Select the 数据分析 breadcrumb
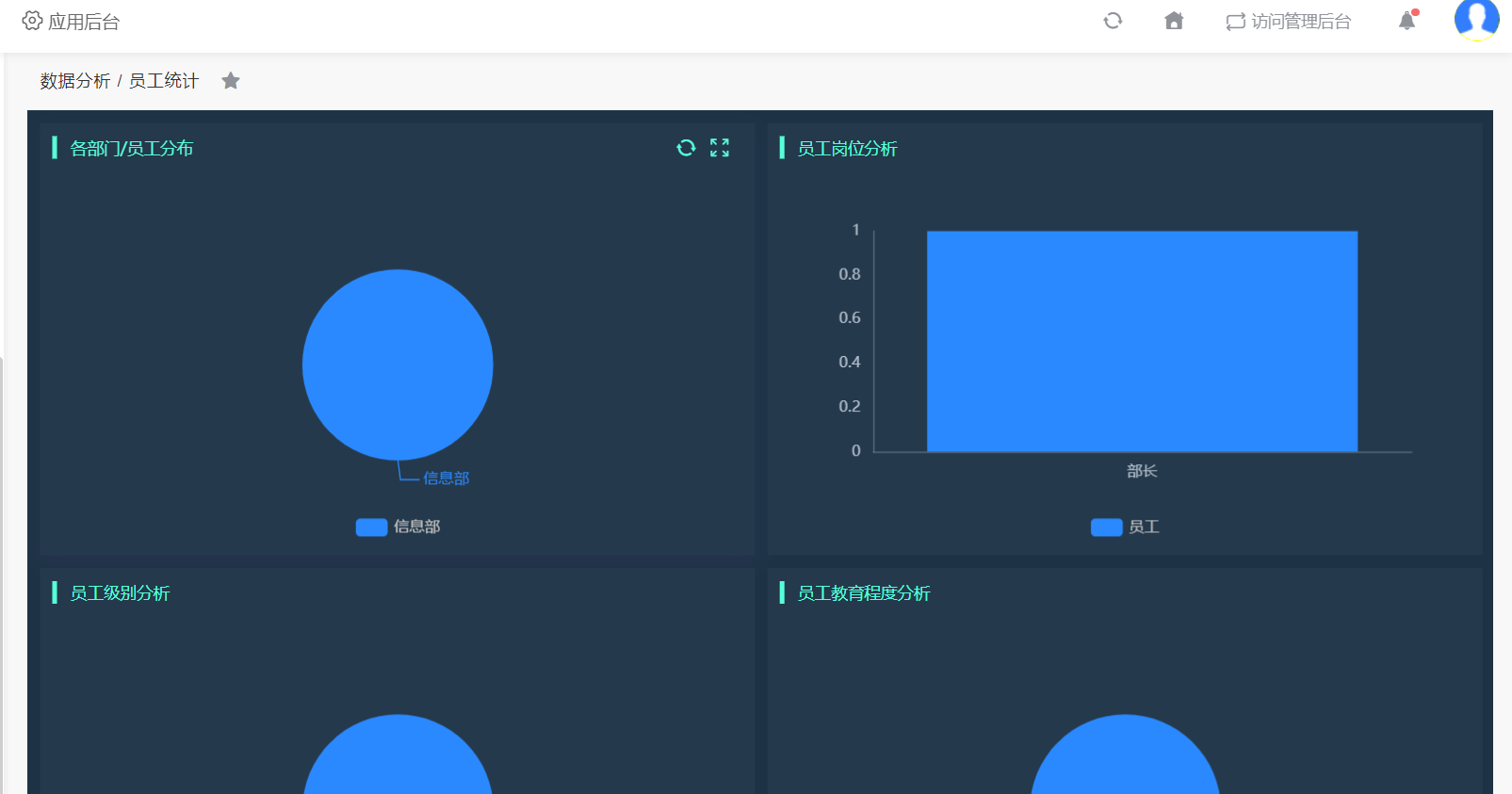1512x794 pixels. point(75,81)
